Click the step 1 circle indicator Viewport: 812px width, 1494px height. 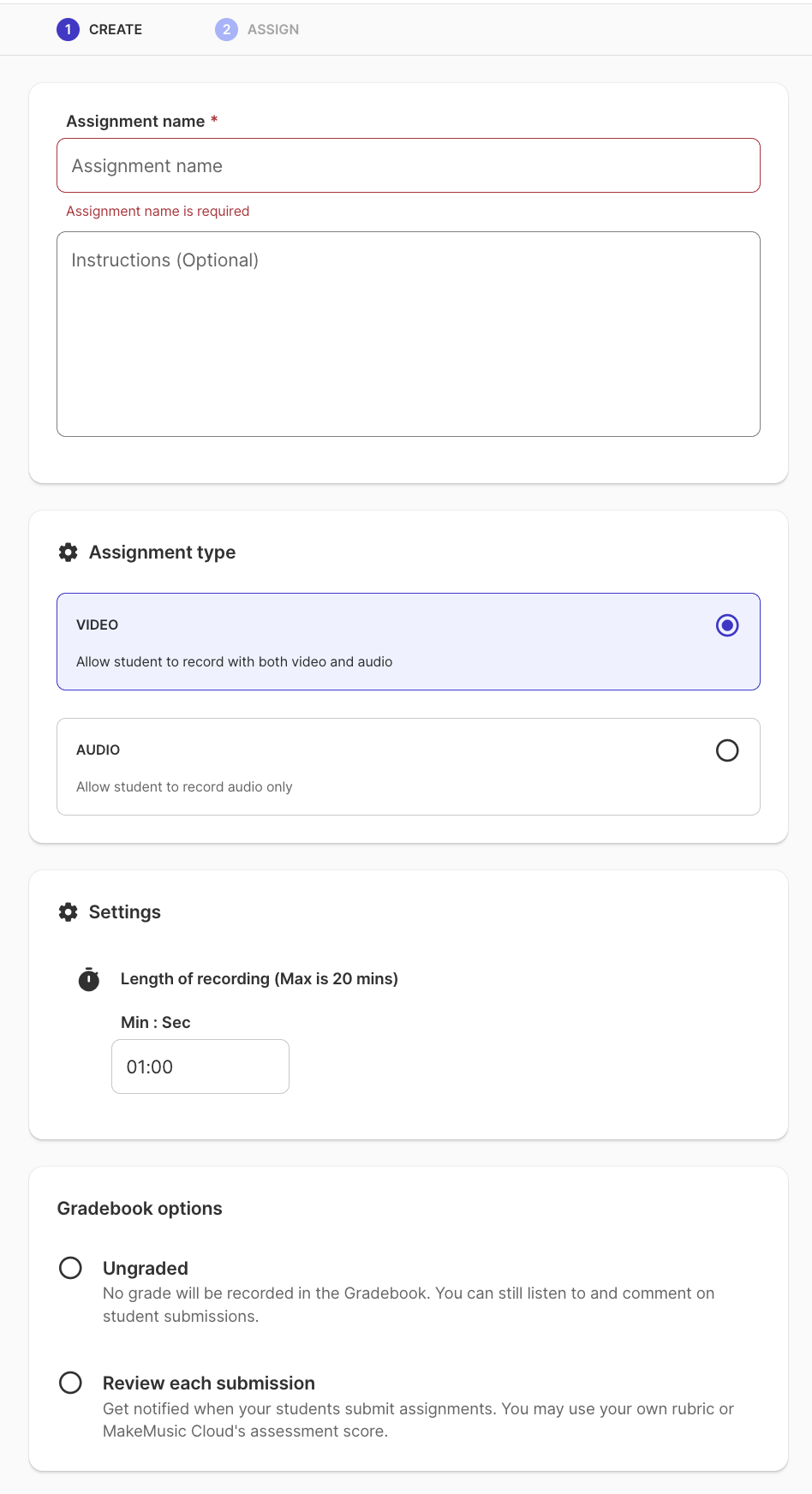(x=68, y=29)
